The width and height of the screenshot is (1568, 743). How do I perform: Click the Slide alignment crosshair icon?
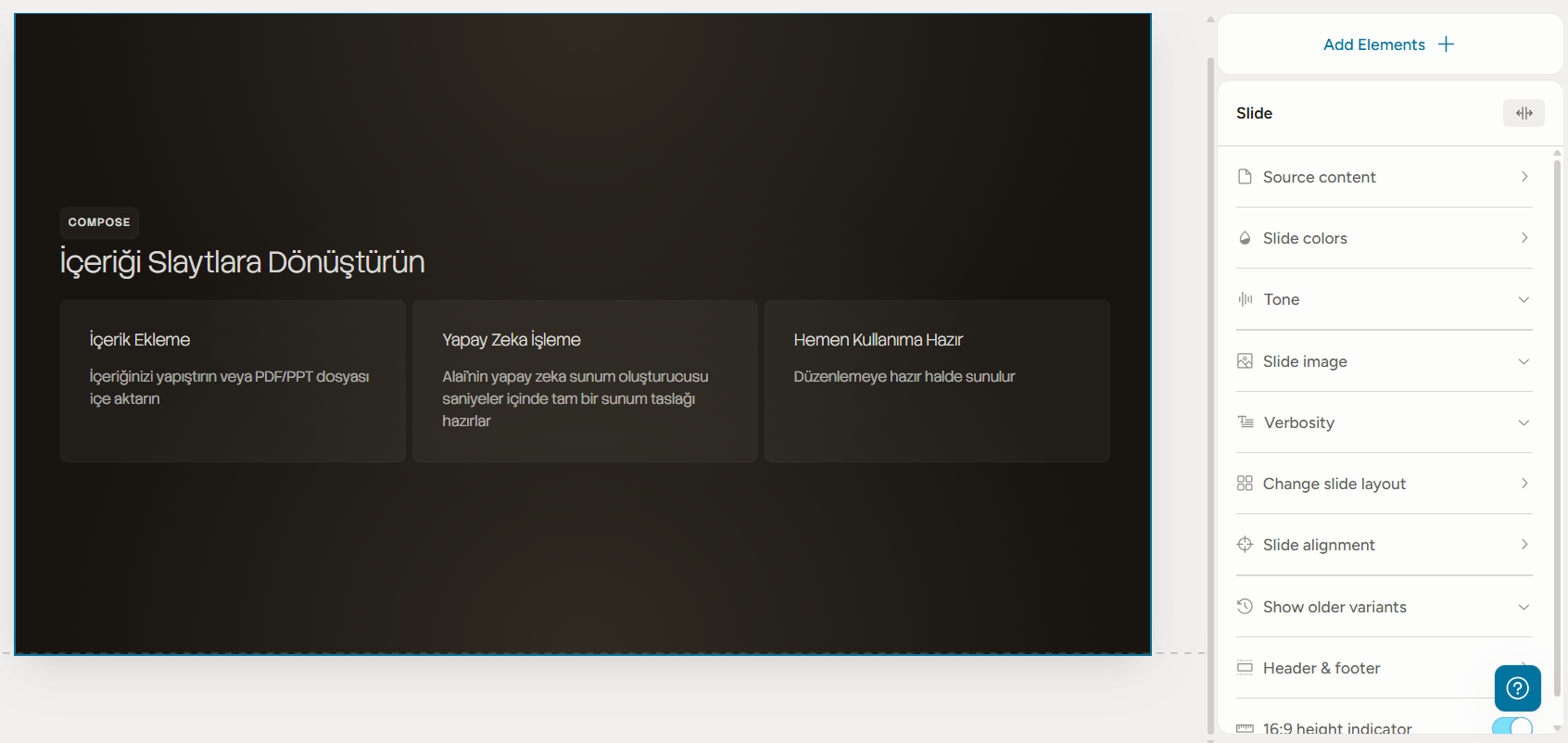pyautogui.click(x=1245, y=545)
